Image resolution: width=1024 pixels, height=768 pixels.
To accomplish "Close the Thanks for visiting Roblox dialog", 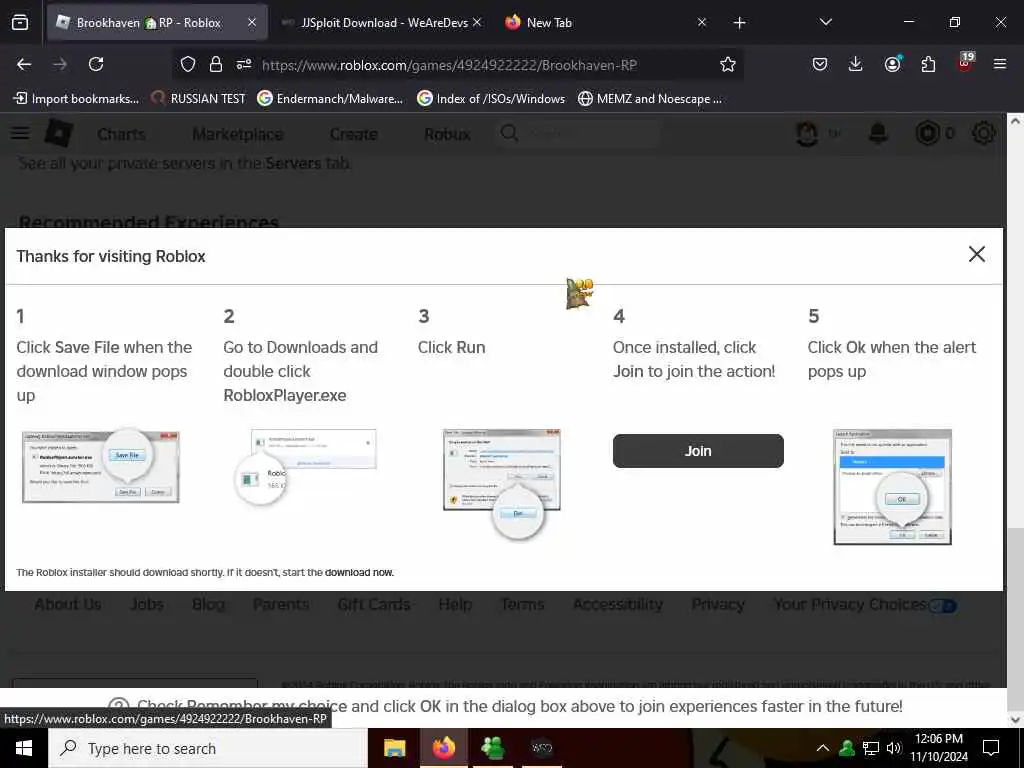I will (976, 254).
